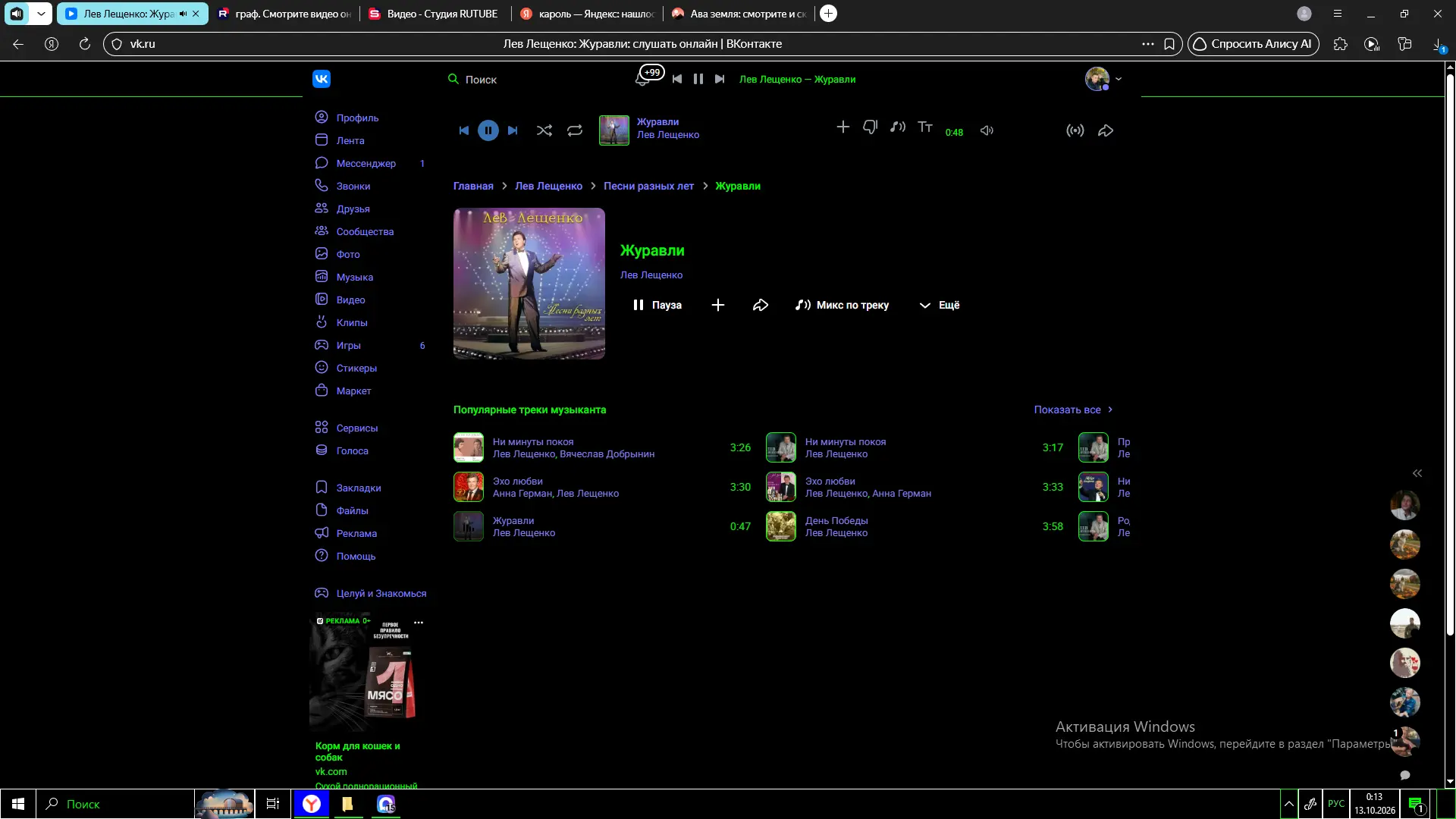Bookmark page with address bar bookmark icon
This screenshot has width=1456, height=819.
pyautogui.click(x=1169, y=44)
